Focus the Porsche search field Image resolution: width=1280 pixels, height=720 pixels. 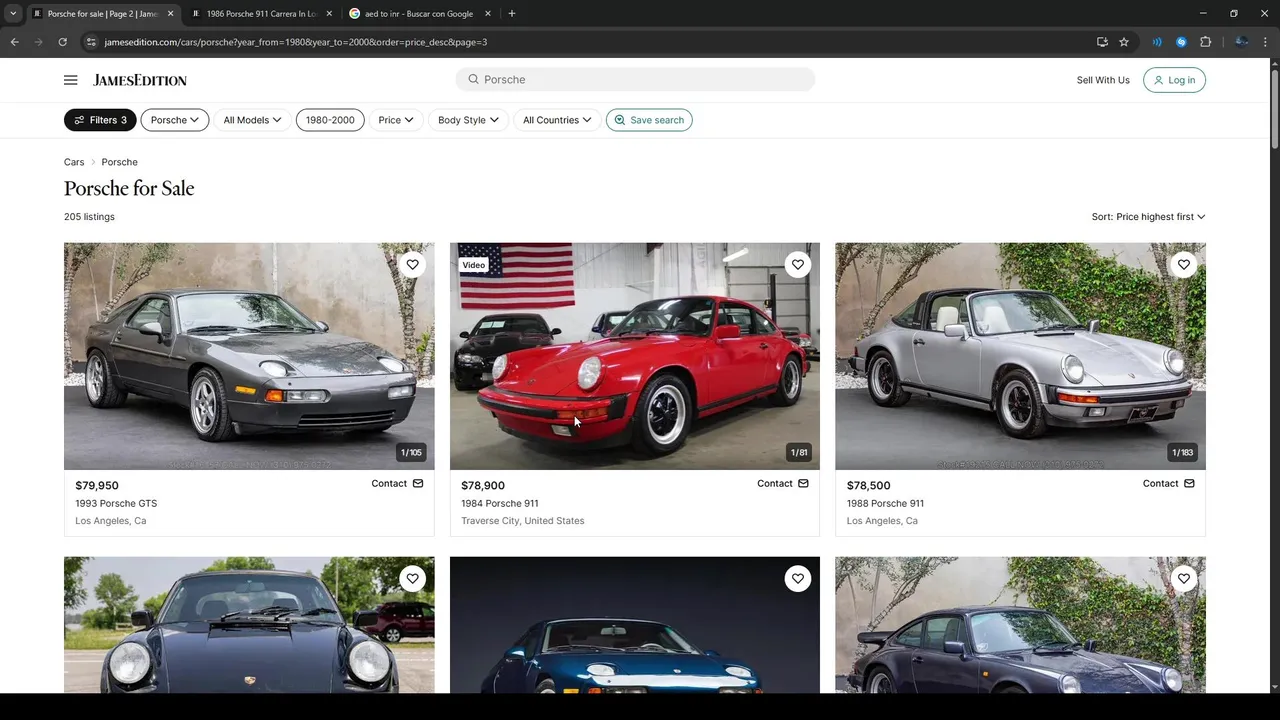tap(635, 79)
